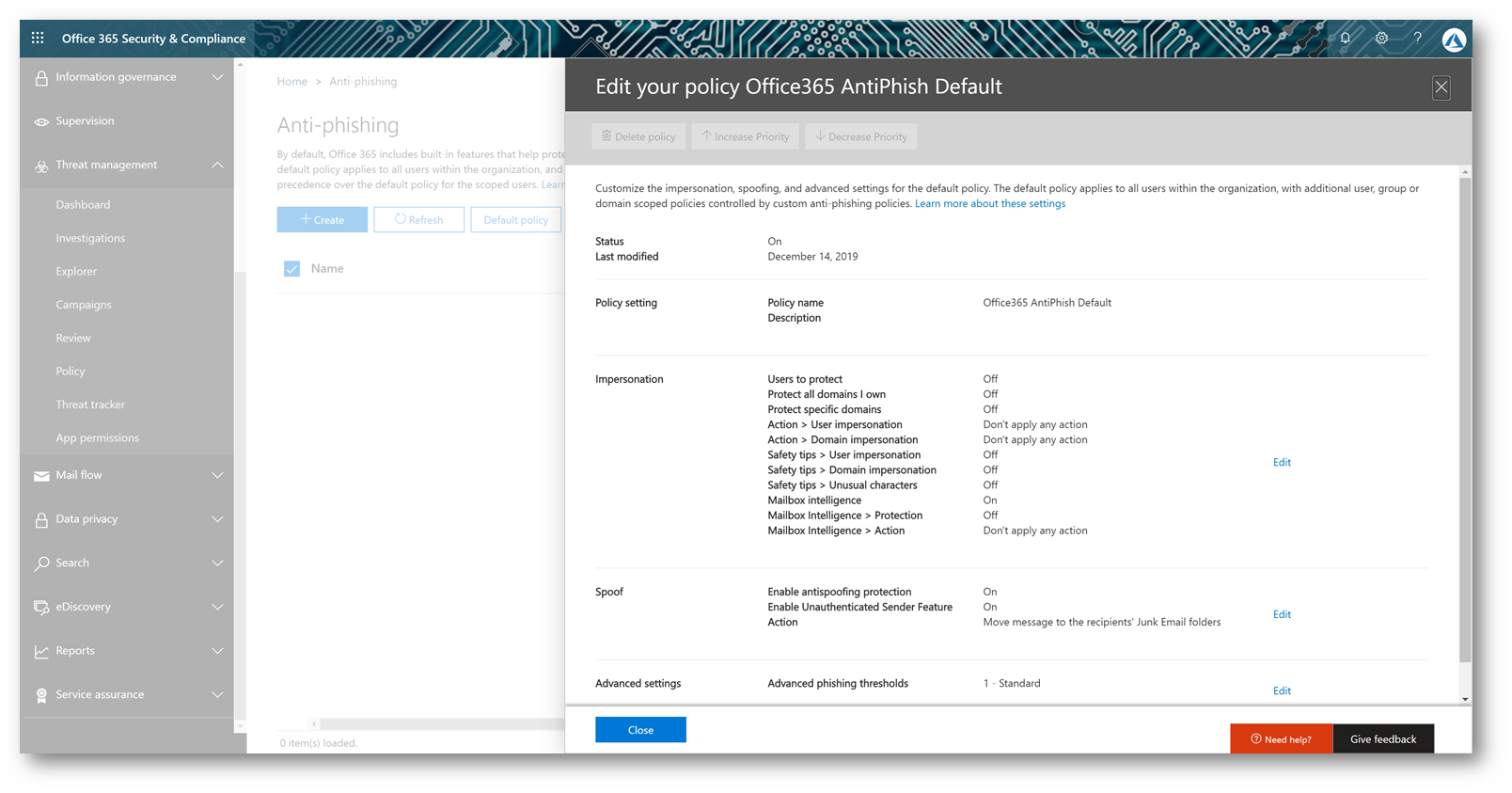Open Threat tracker menu item
1512x793 pixels.
[90, 404]
